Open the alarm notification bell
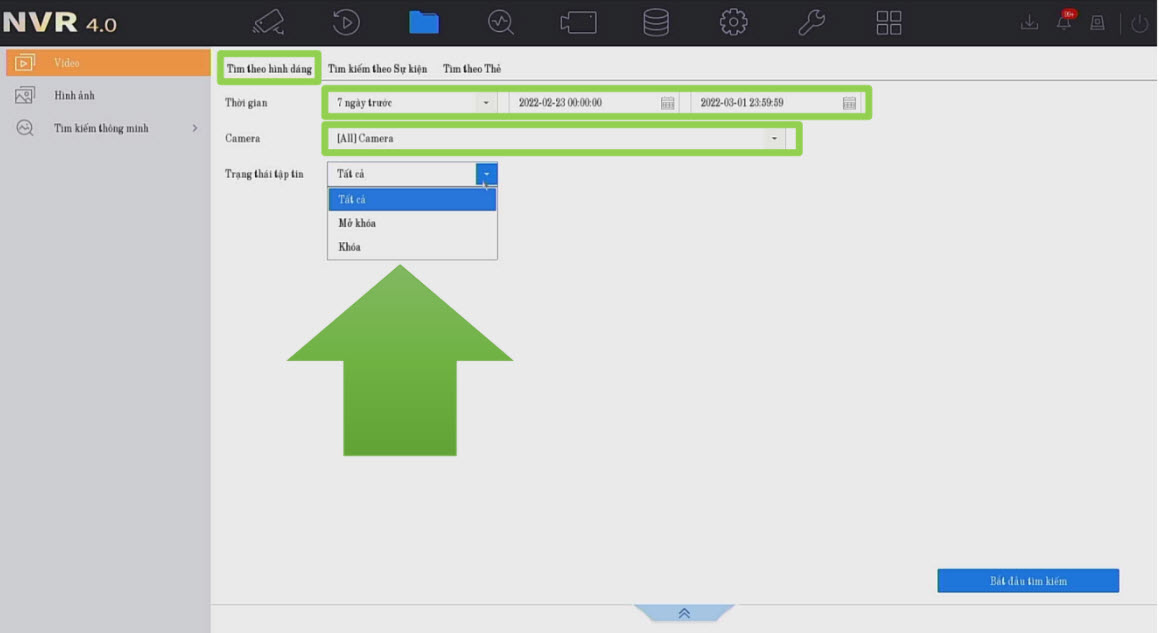Image resolution: width=1159 pixels, height=633 pixels. point(1064,23)
